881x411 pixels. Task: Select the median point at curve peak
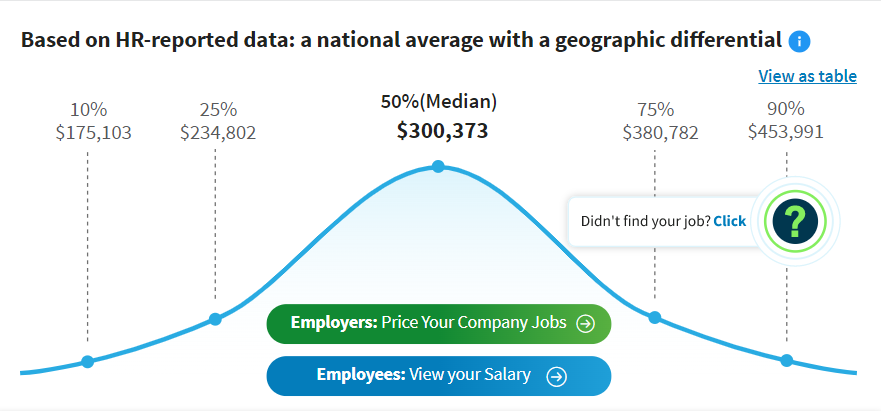click(x=438, y=166)
